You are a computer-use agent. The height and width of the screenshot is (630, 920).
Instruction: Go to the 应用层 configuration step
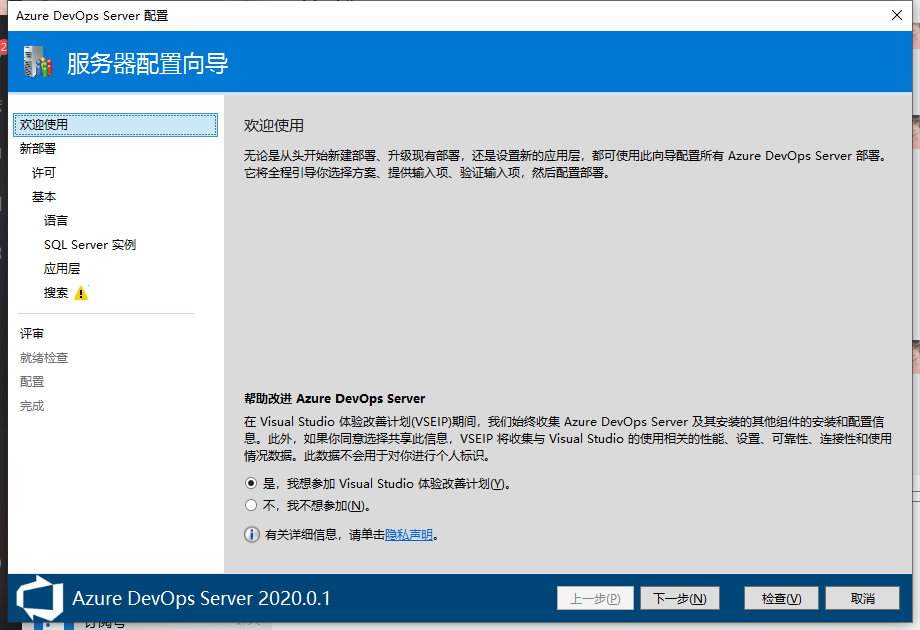tap(61, 268)
